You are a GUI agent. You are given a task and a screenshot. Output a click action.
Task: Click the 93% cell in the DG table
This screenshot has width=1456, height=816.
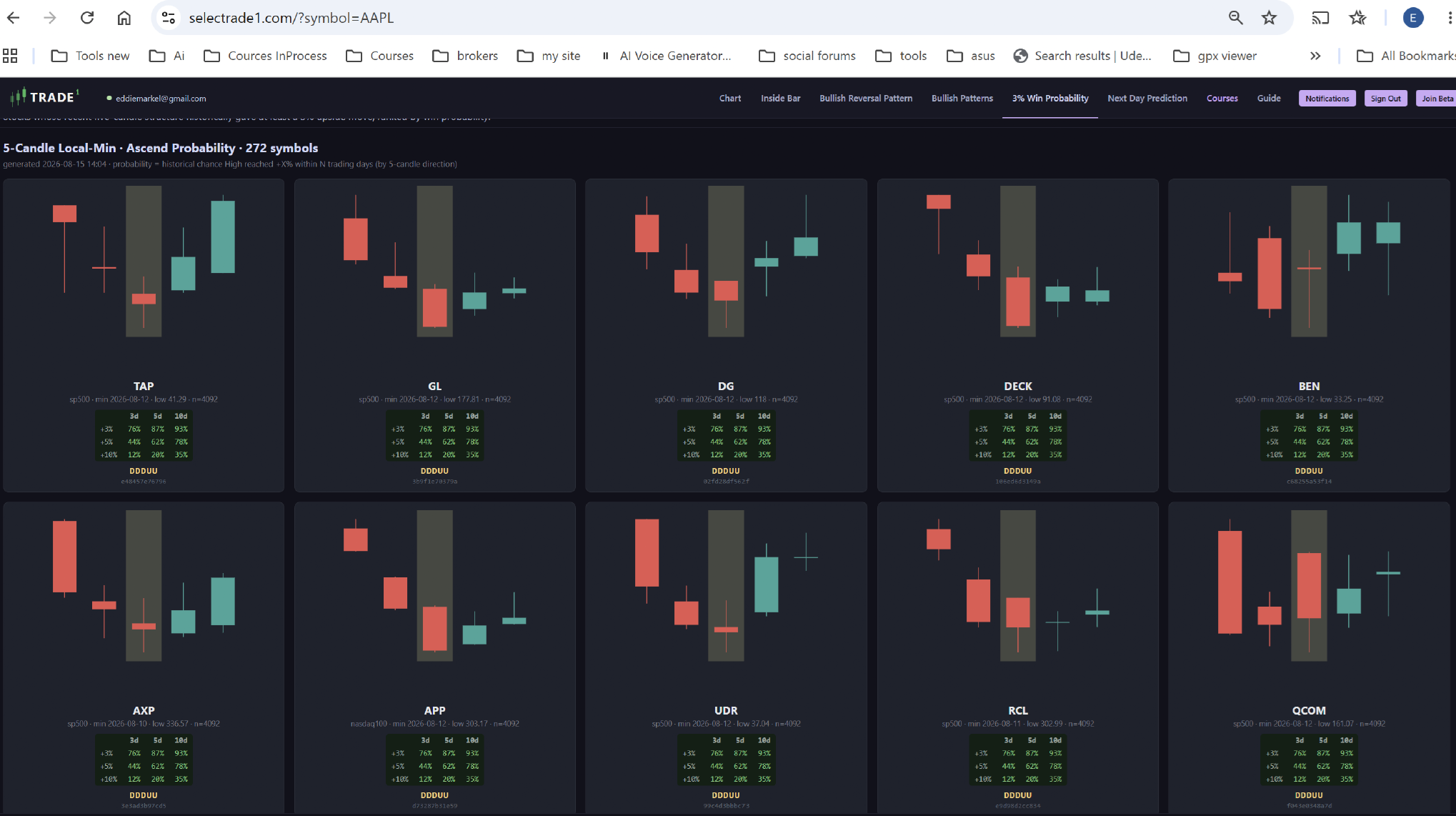pos(764,429)
